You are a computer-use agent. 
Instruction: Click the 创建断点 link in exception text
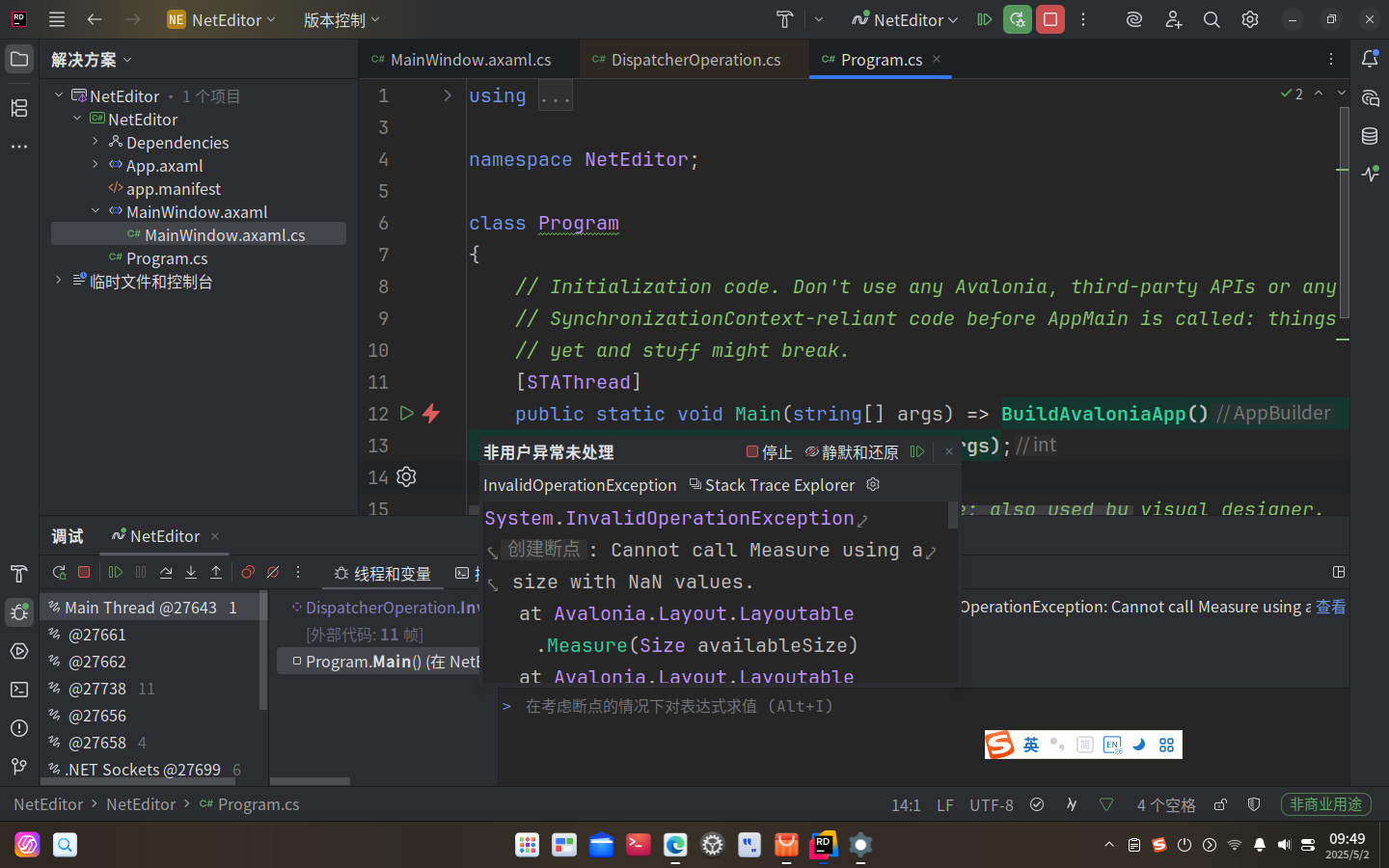544,549
